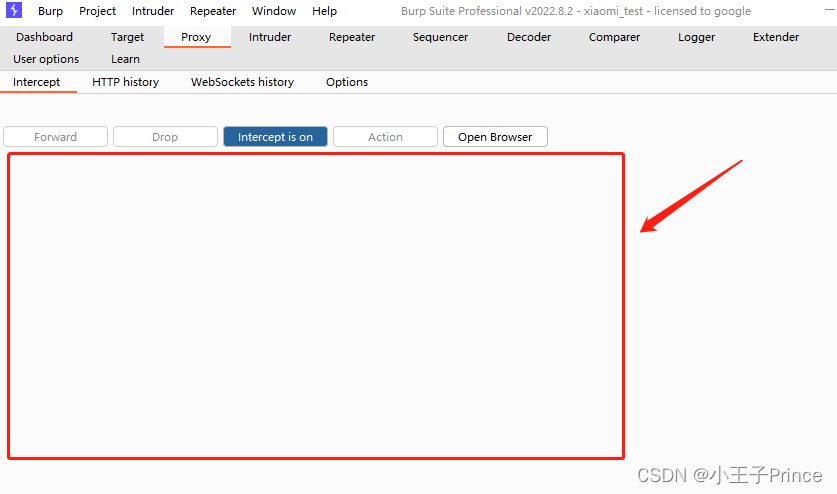Open the Learn tab
This screenshot has height=494, width=837.
pos(125,59)
